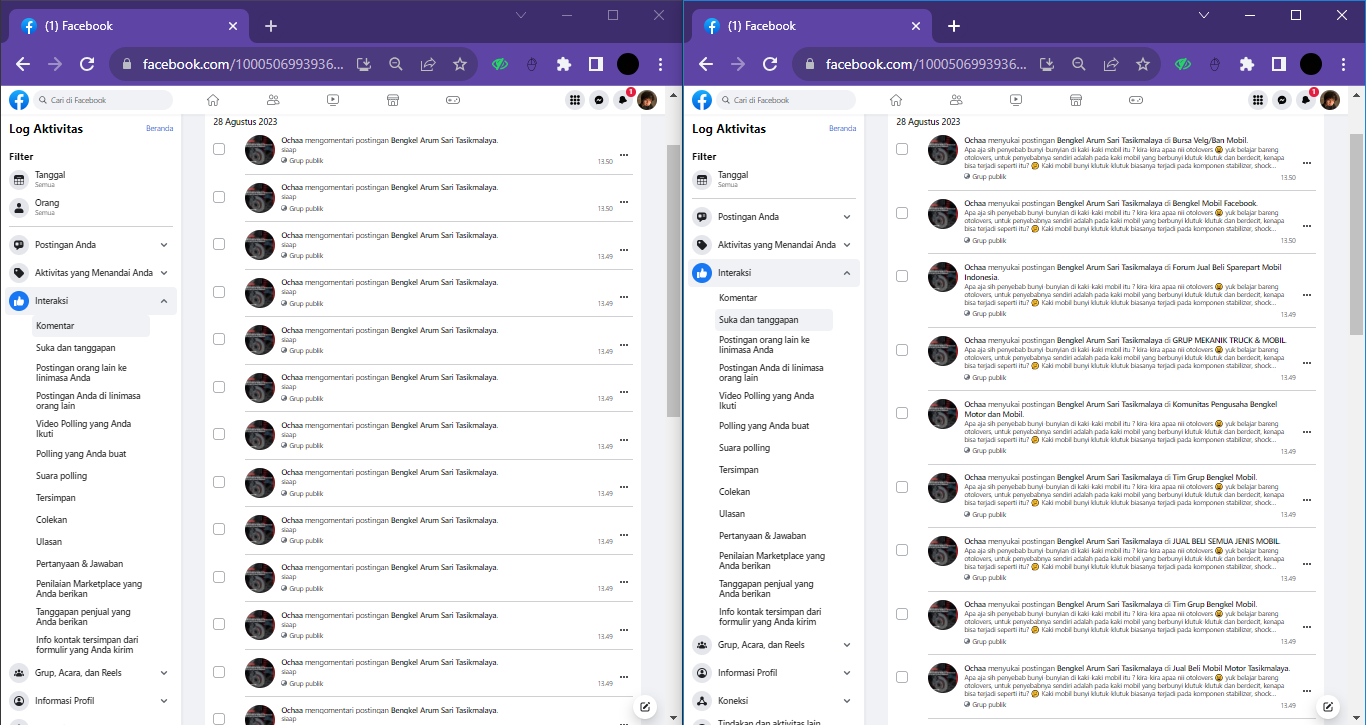Click zoom magnifier icon in right address bar

tap(1079, 64)
